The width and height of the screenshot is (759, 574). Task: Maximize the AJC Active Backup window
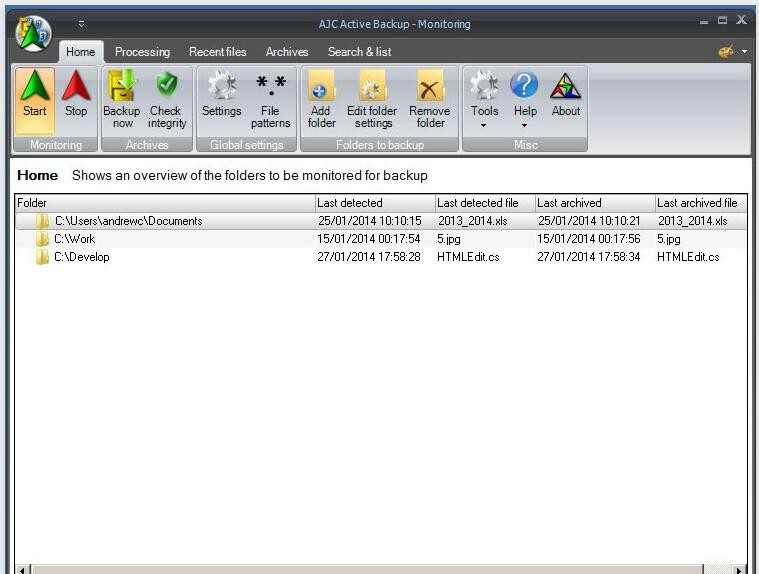click(722, 20)
